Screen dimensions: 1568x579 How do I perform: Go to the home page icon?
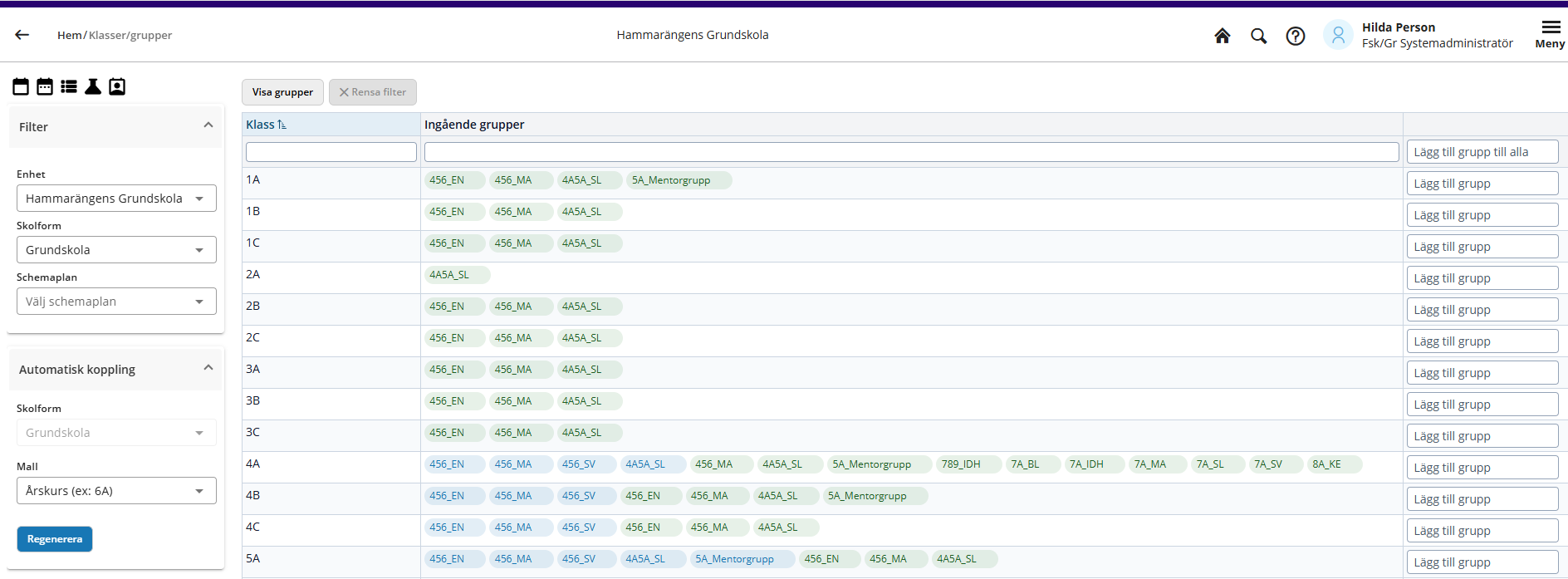coord(1222,36)
